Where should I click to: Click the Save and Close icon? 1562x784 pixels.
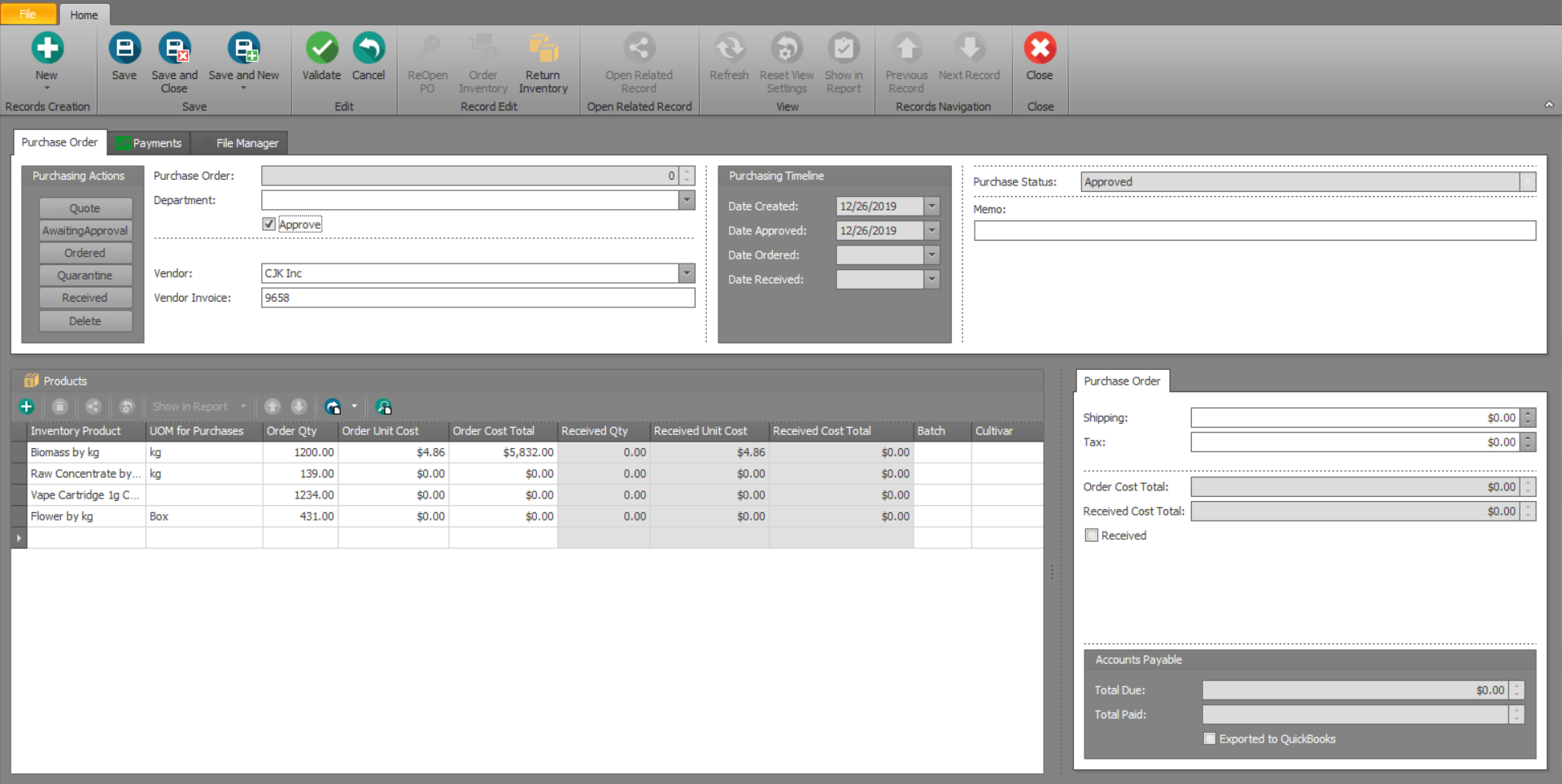coord(175,49)
